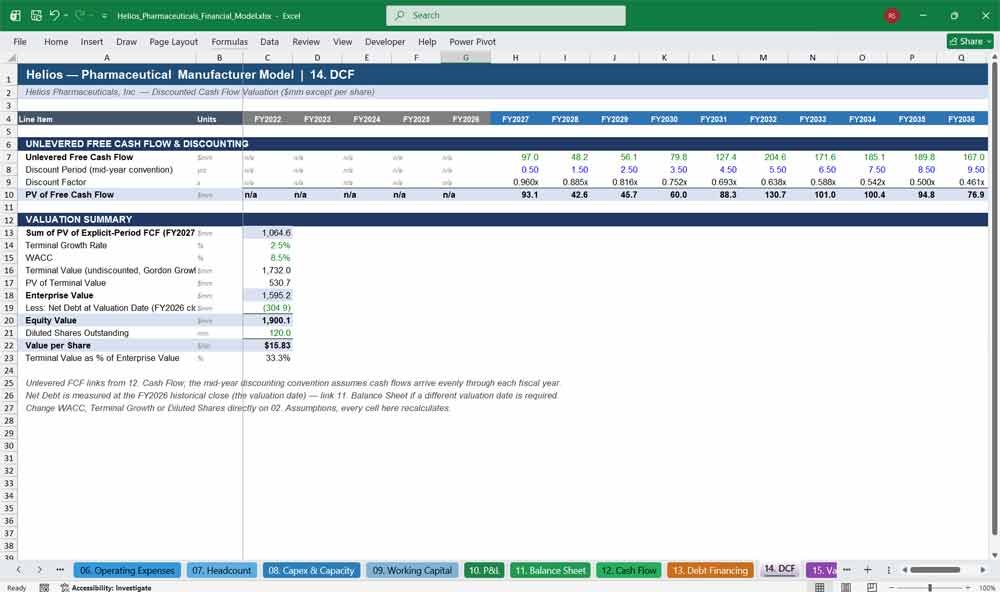Open the Data ribbon tab
This screenshot has height=592, width=1000.
point(269,41)
